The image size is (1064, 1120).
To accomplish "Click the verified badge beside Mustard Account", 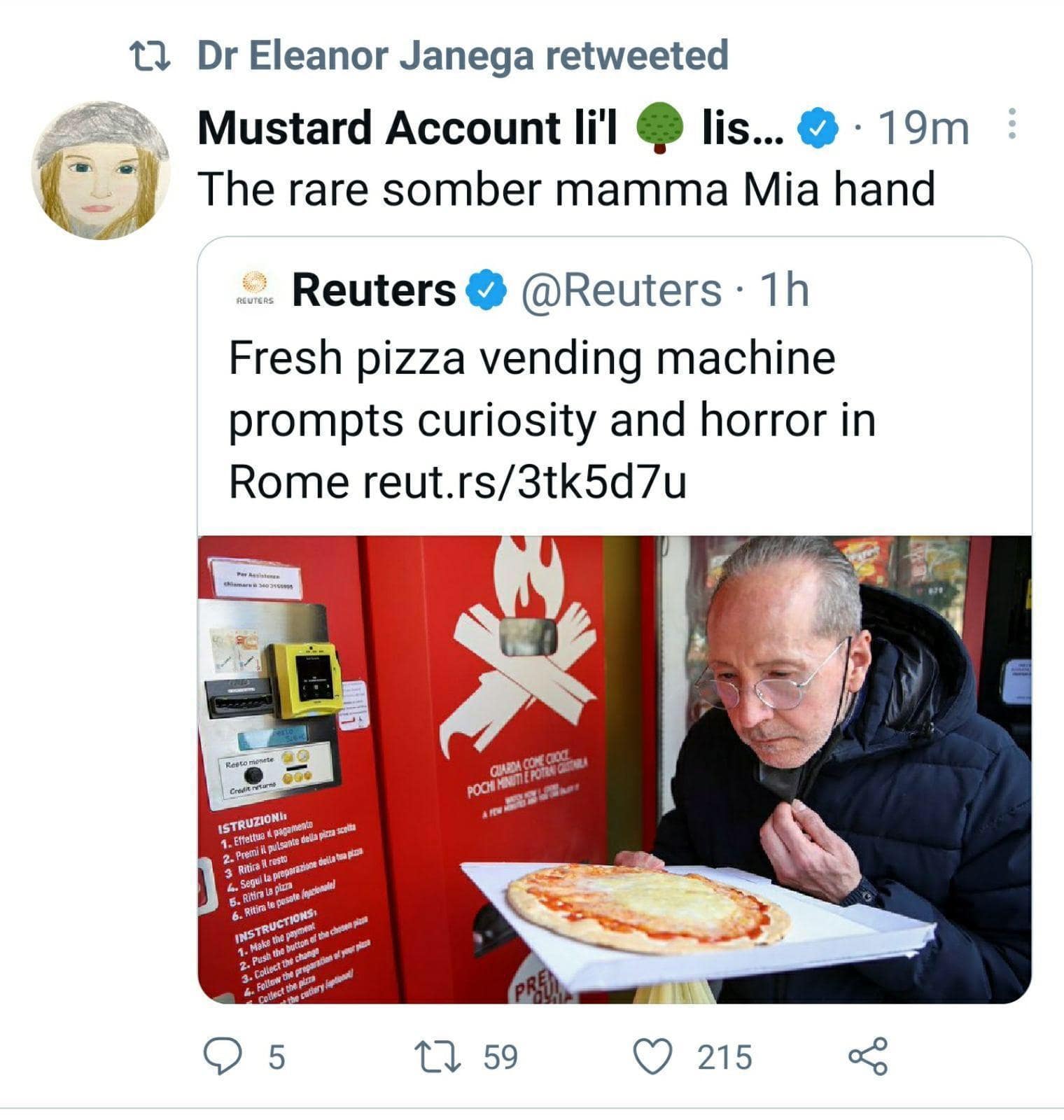I will (818, 129).
